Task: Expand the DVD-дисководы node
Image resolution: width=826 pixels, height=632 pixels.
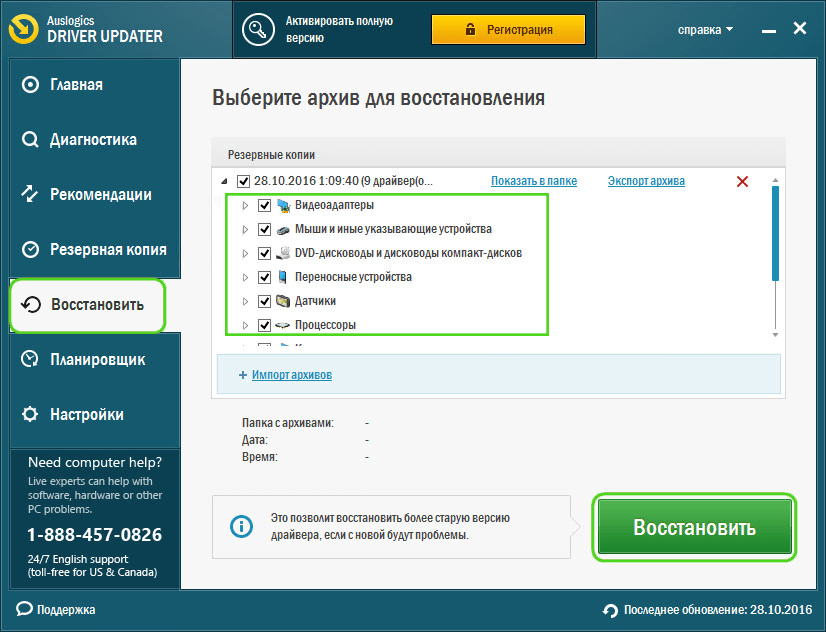Action: coord(245,253)
